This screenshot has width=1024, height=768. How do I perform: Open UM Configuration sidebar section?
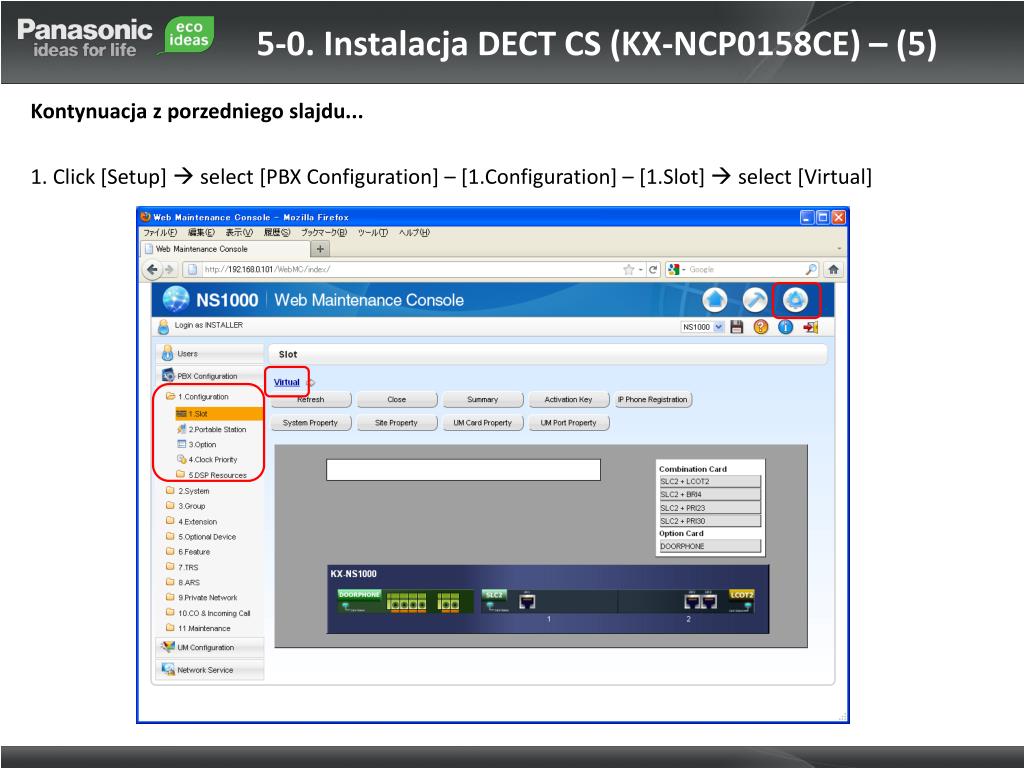(x=210, y=647)
